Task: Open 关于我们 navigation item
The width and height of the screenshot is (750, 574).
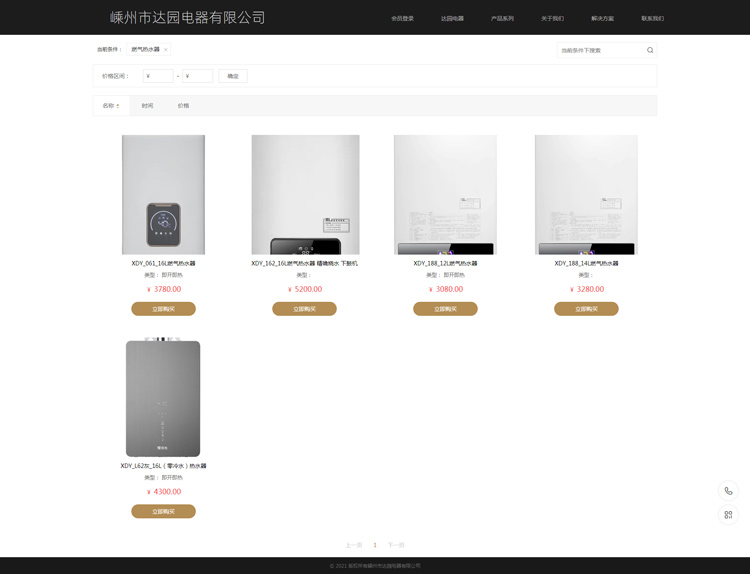Action: (x=552, y=19)
